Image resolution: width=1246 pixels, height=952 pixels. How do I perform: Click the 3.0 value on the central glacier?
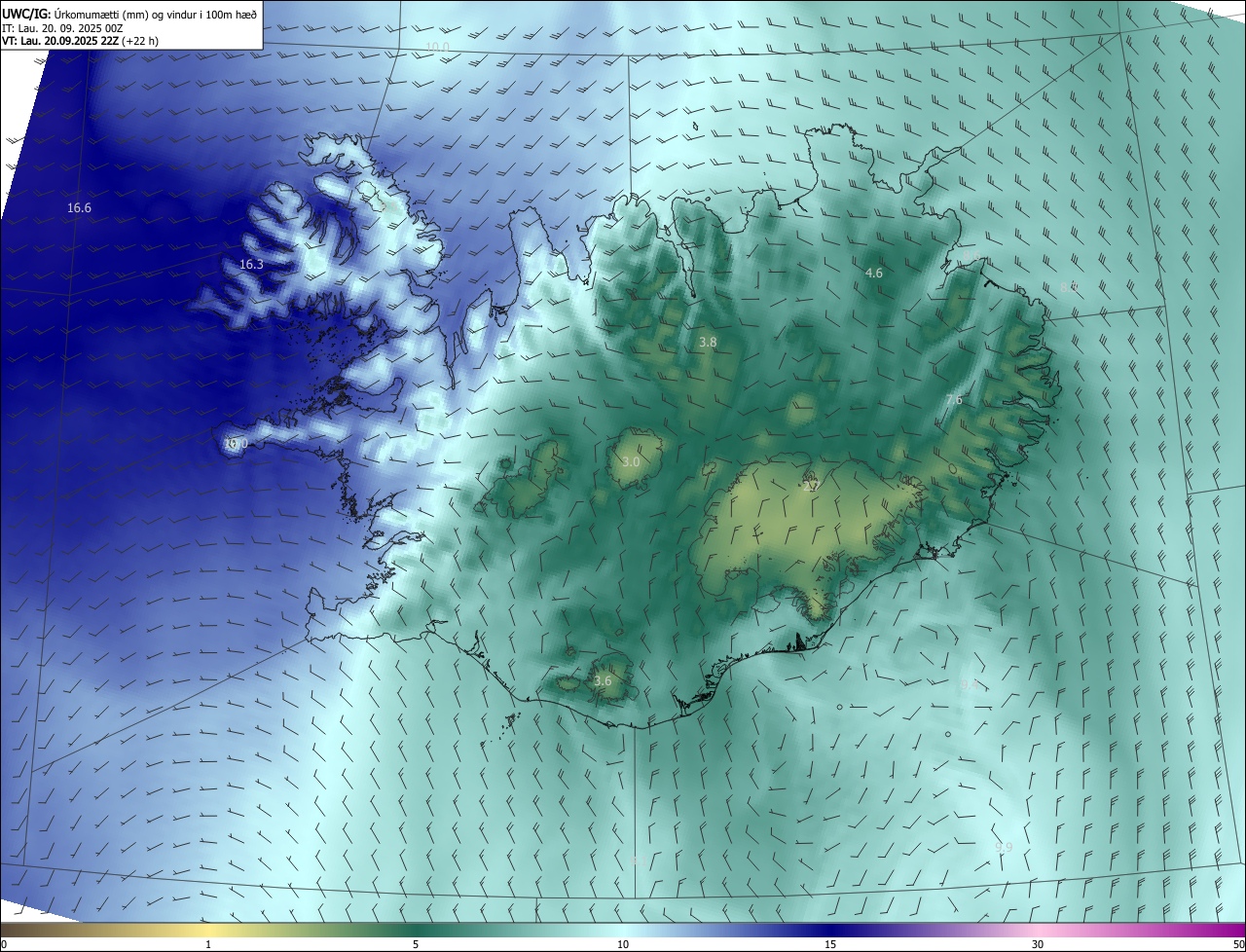coord(631,462)
